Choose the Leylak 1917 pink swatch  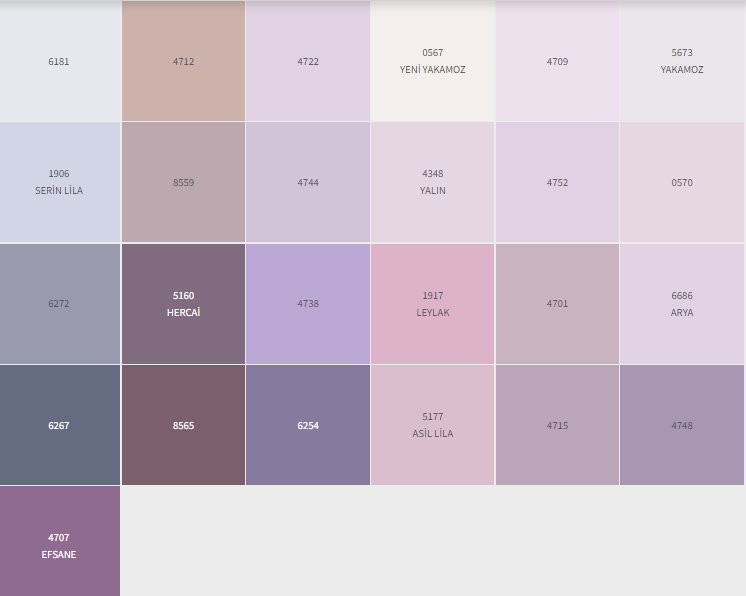(x=432, y=304)
